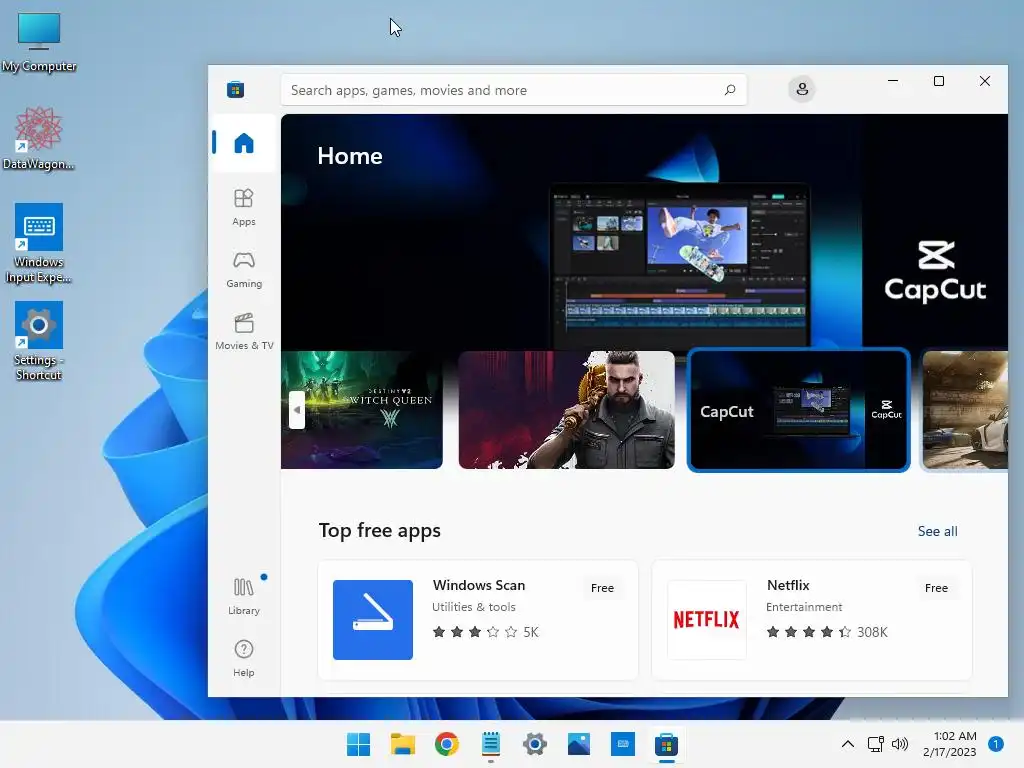1024x768 pixels.
Task: Open the Apps section in the sidebar
Action: [x=244, y=207]
